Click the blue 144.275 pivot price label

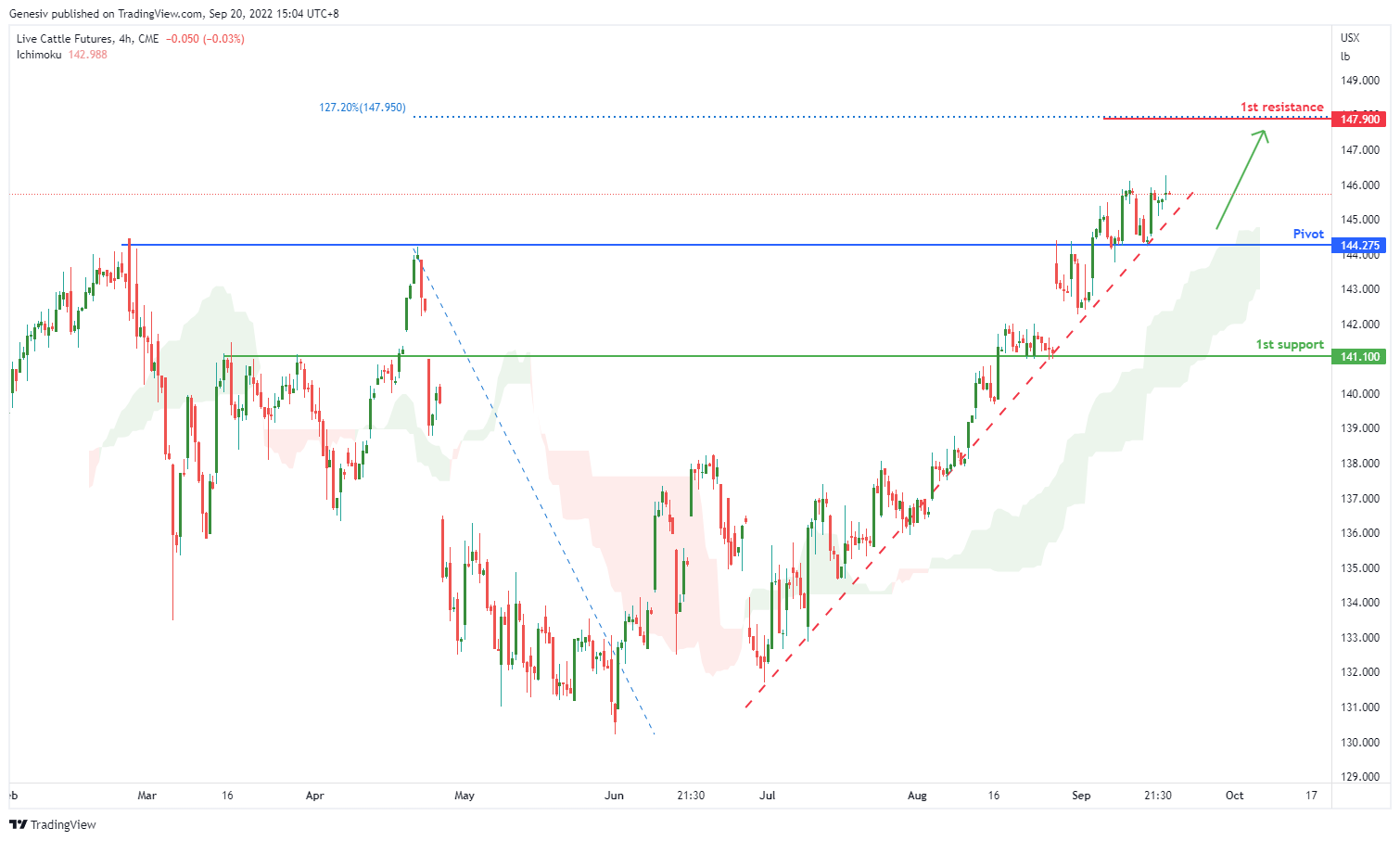tap(1359, 246)
